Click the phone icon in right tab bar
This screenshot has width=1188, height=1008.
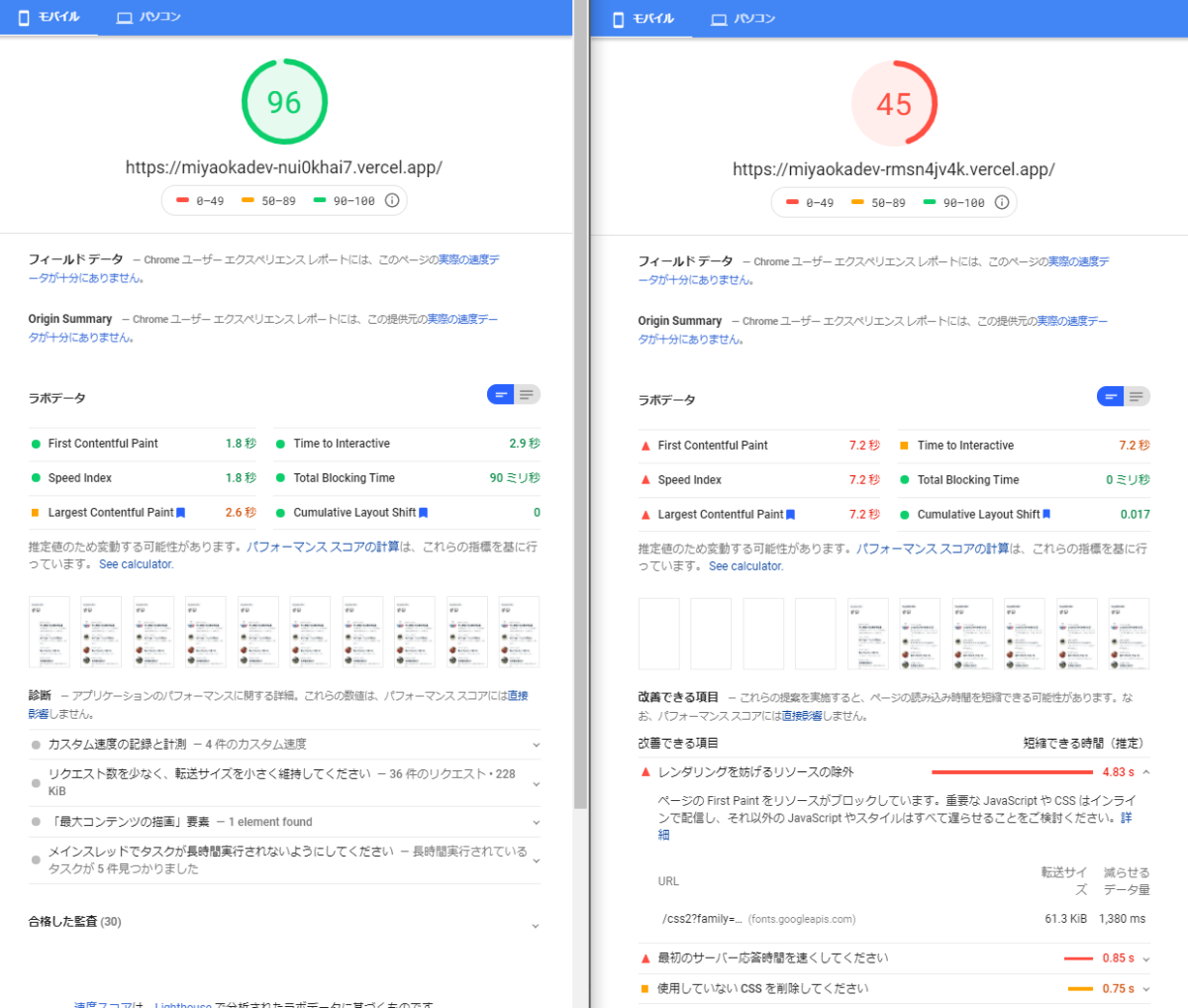pos(618,19)
